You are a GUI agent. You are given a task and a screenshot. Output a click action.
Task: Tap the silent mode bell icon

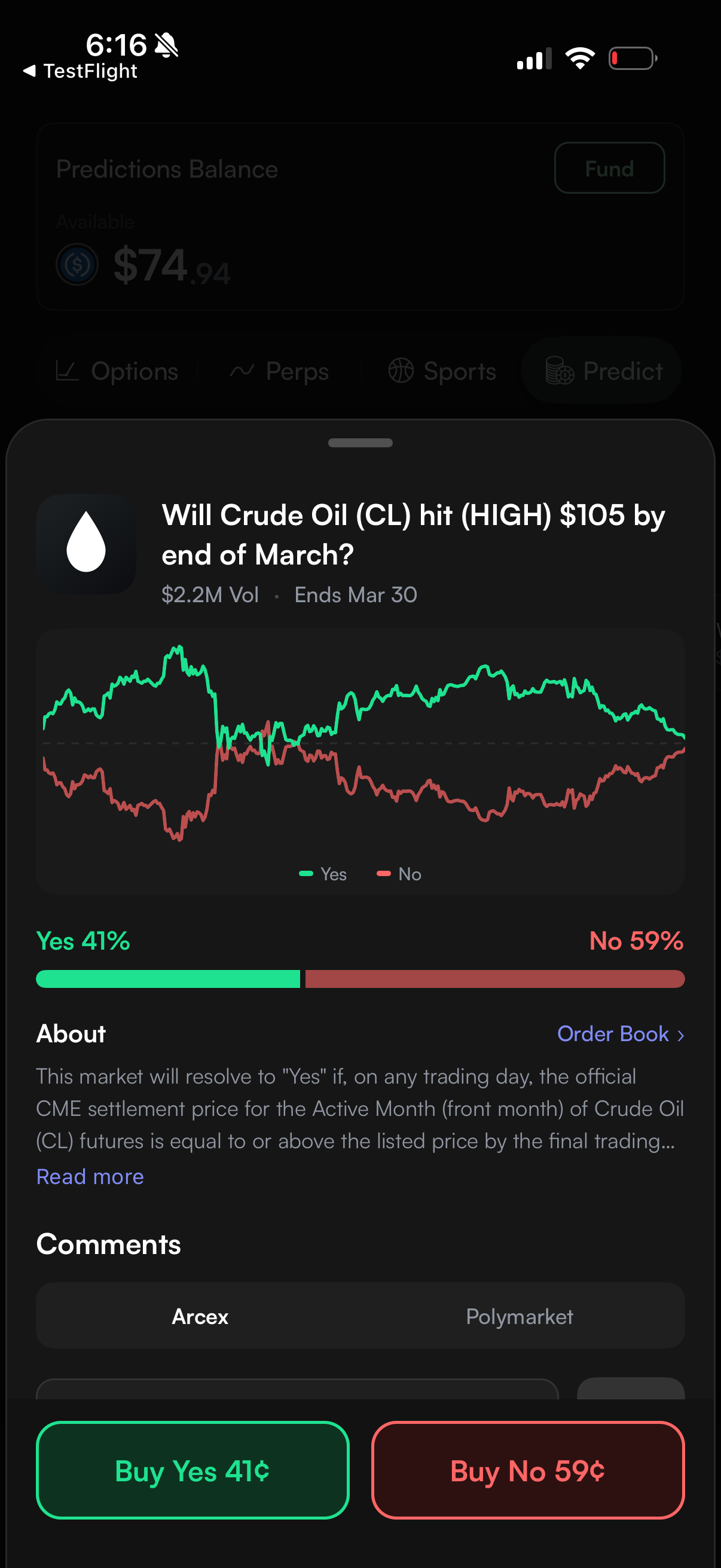166,45
